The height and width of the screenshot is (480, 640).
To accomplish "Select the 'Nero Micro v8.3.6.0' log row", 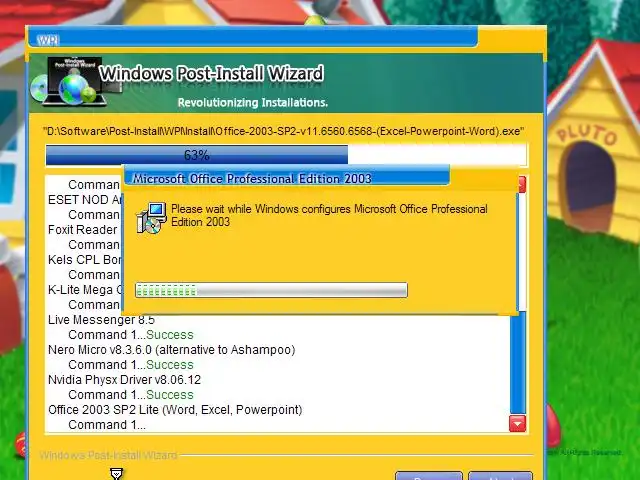I will tap(171, 350).
